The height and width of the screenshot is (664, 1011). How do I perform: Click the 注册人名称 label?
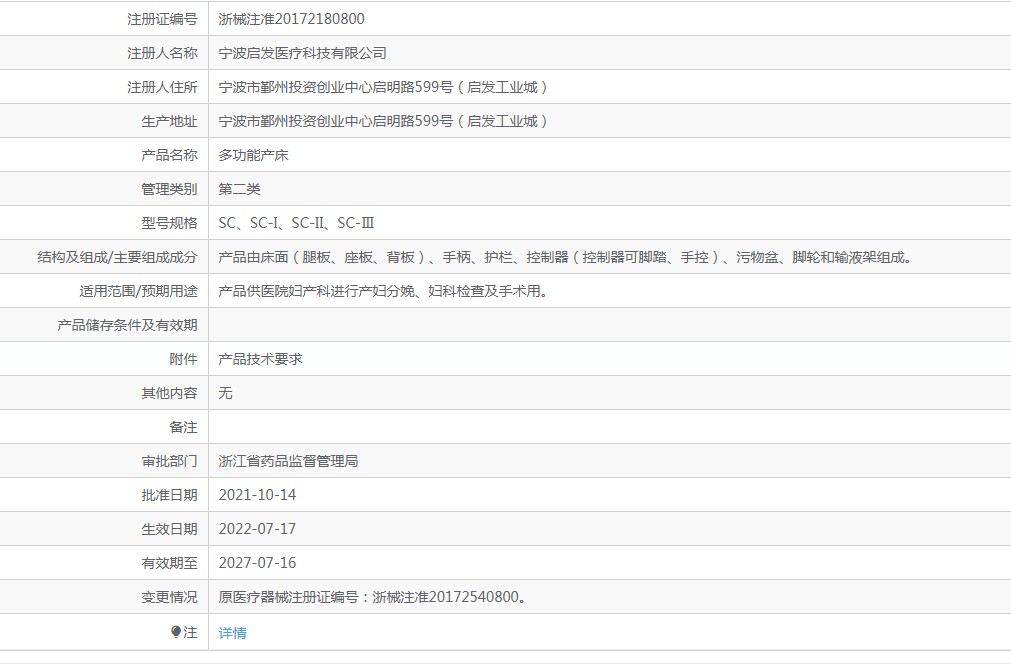[x=162, y=54]
